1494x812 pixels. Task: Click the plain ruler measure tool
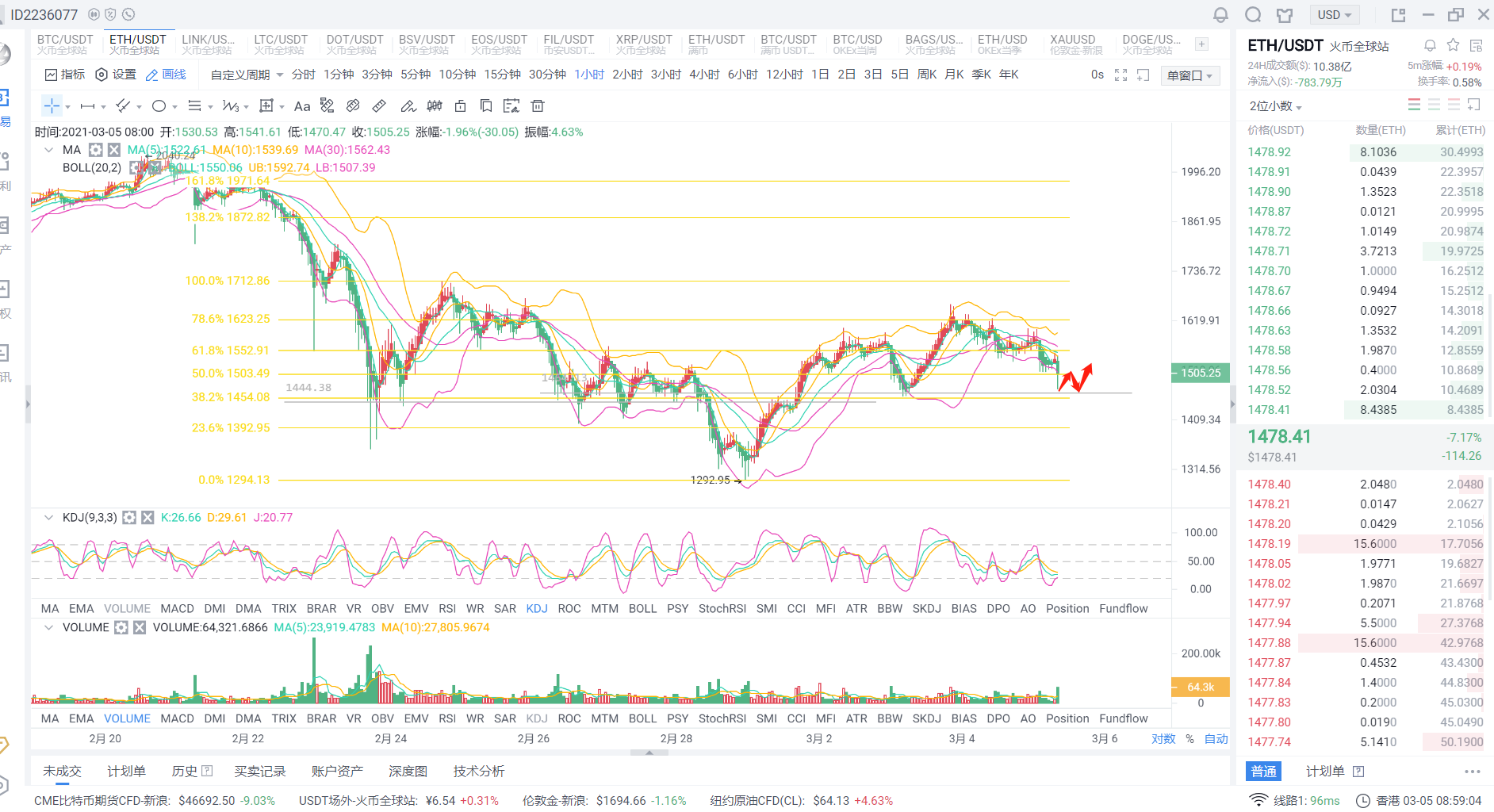pos(379,105)
